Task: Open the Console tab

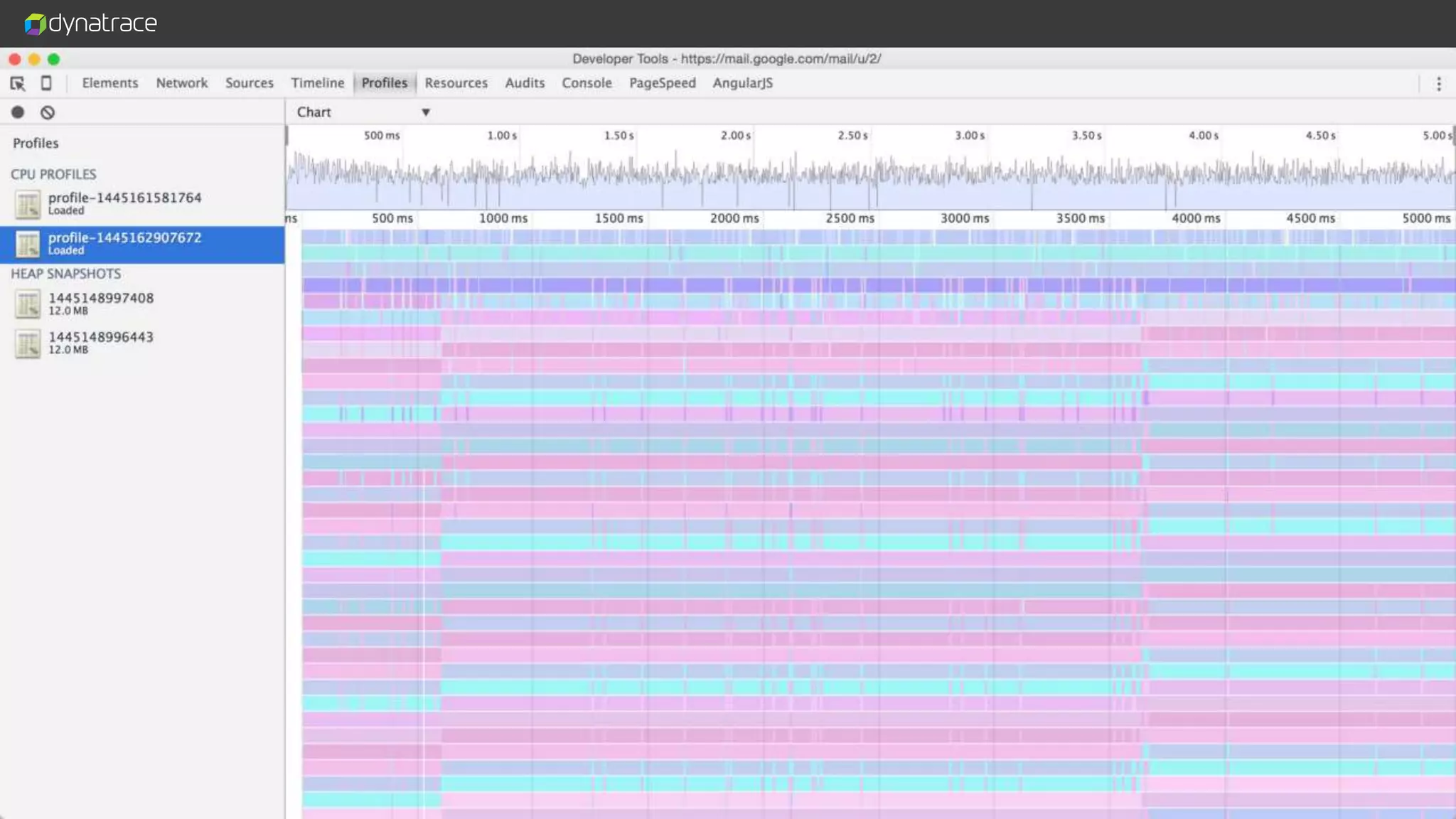Action: (587, 83)
